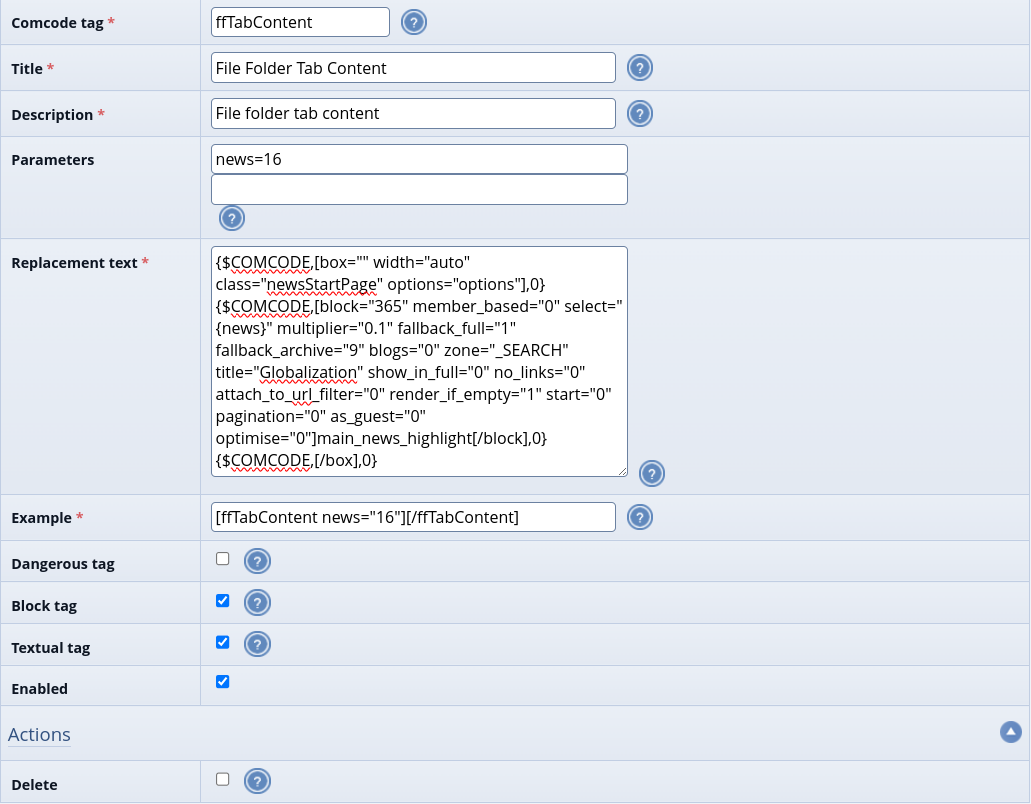Open help icon for Block tag
Viewport: 1031px width, 804px height.
(258, 603)
